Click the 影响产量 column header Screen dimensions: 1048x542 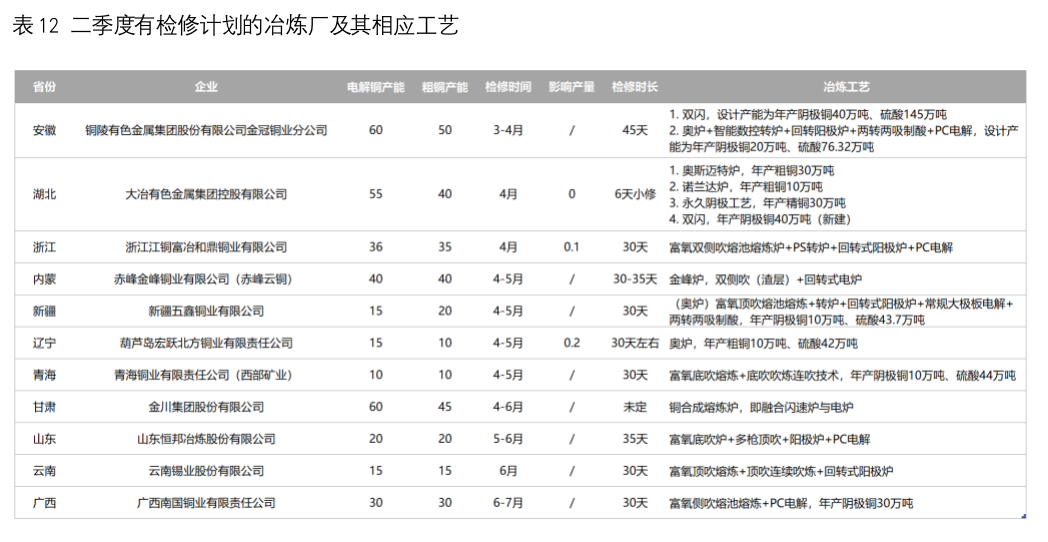(x=571, y=87)
